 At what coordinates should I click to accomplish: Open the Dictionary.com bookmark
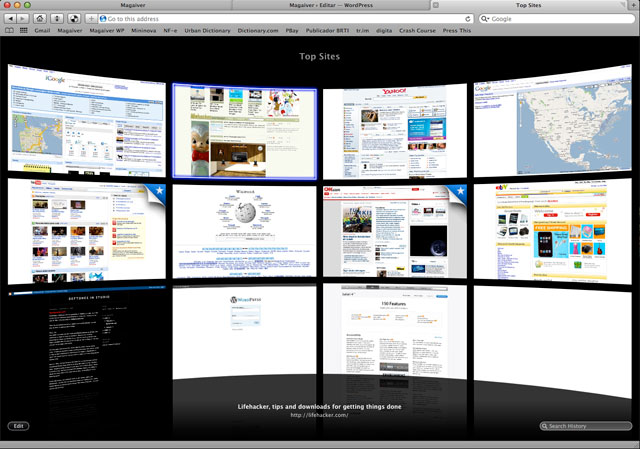[258, 31]
